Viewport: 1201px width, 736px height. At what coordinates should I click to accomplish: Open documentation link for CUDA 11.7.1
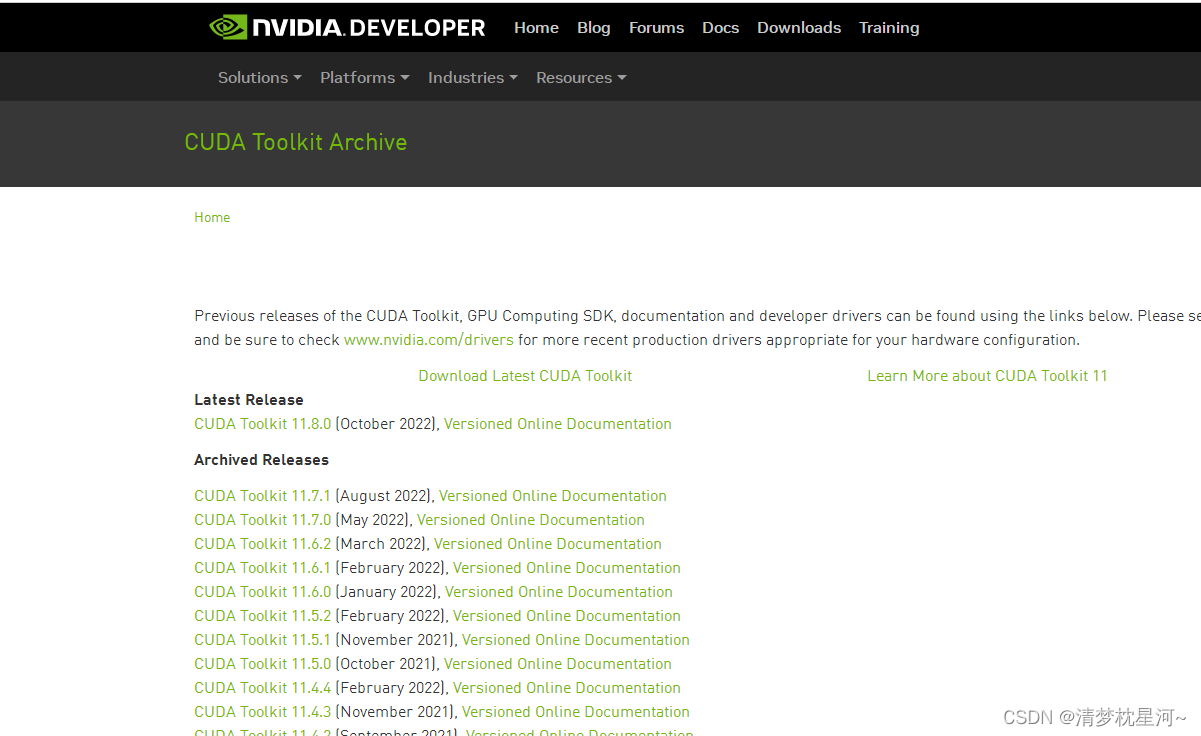(553, 496)
